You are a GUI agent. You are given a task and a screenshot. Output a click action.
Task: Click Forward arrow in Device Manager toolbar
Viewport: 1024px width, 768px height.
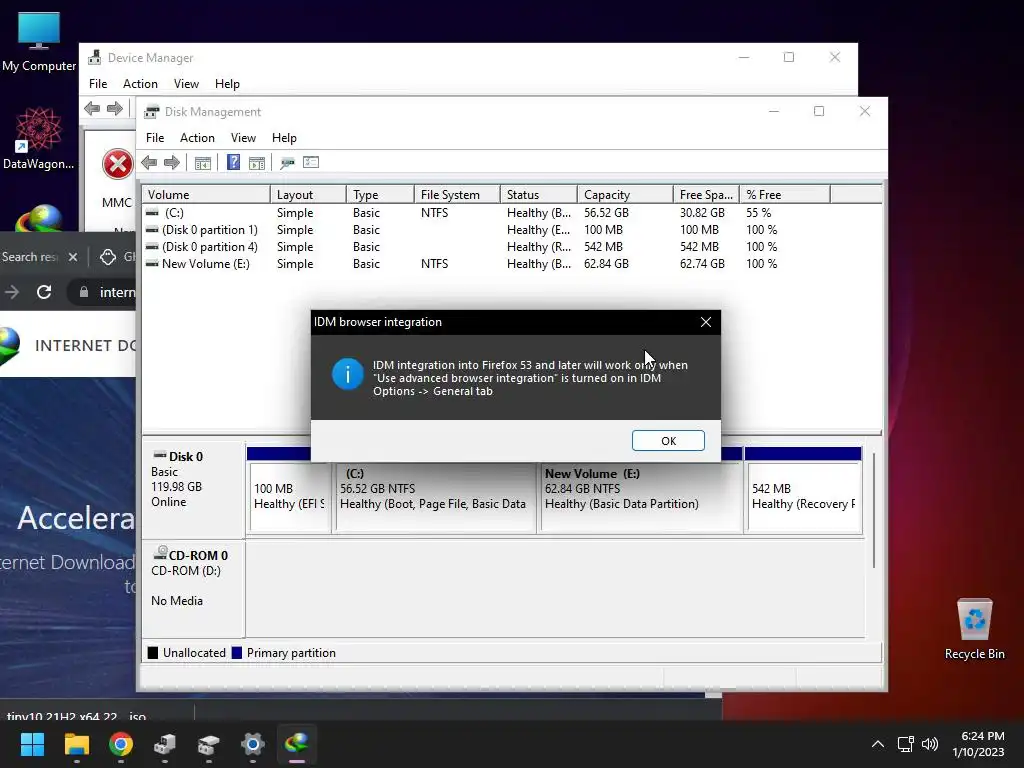pyautogui.click(x=115, y=108)
